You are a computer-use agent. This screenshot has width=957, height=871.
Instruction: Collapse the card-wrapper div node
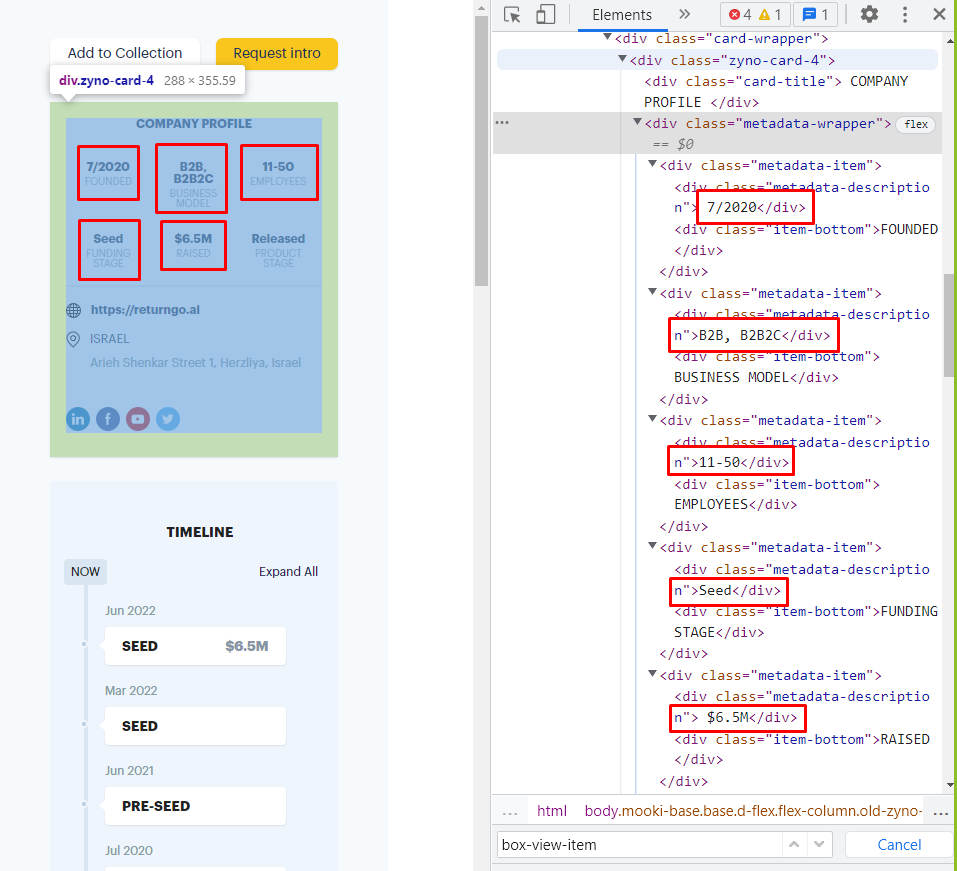click(607, 37)
